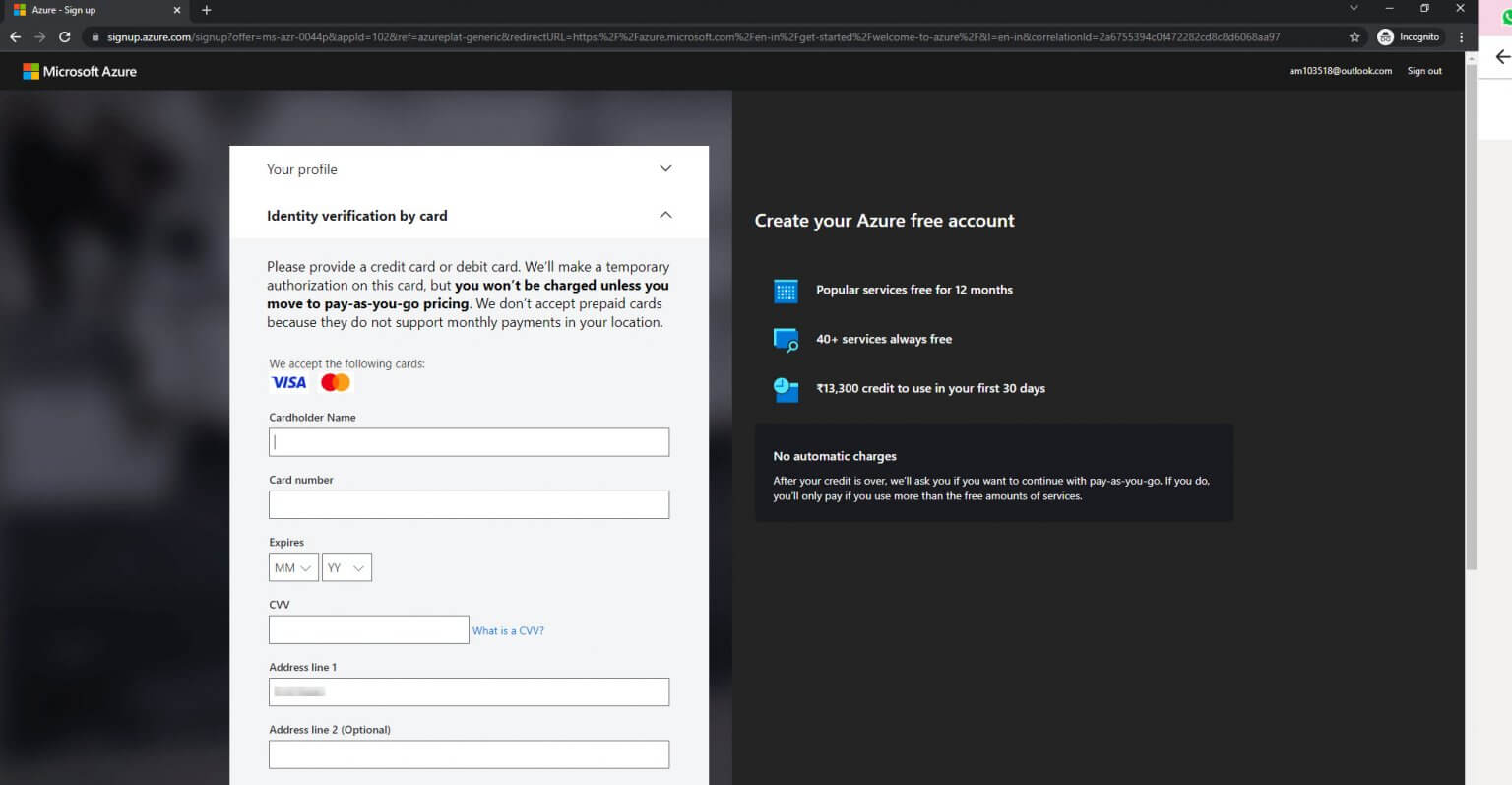Focus the Address line 1 field

point(469,692)
